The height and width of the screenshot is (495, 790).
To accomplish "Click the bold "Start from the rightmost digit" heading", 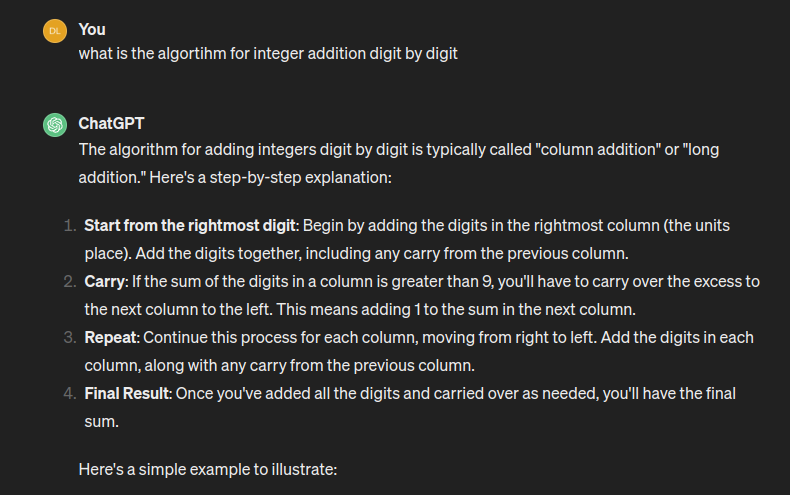I will pos(189,226).
